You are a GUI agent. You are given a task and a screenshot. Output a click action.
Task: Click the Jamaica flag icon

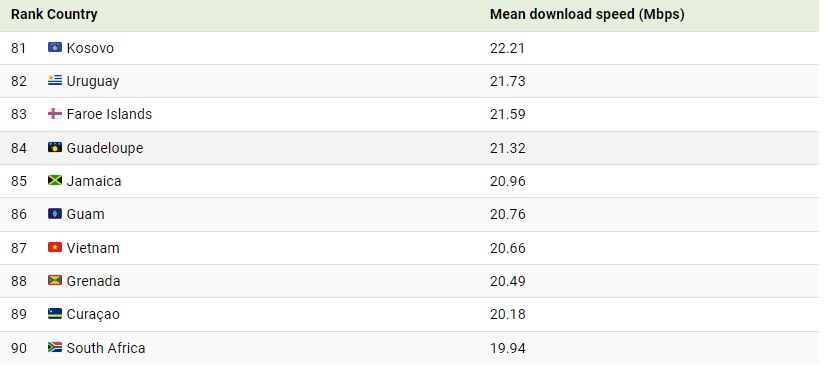(x=55, y=181)
